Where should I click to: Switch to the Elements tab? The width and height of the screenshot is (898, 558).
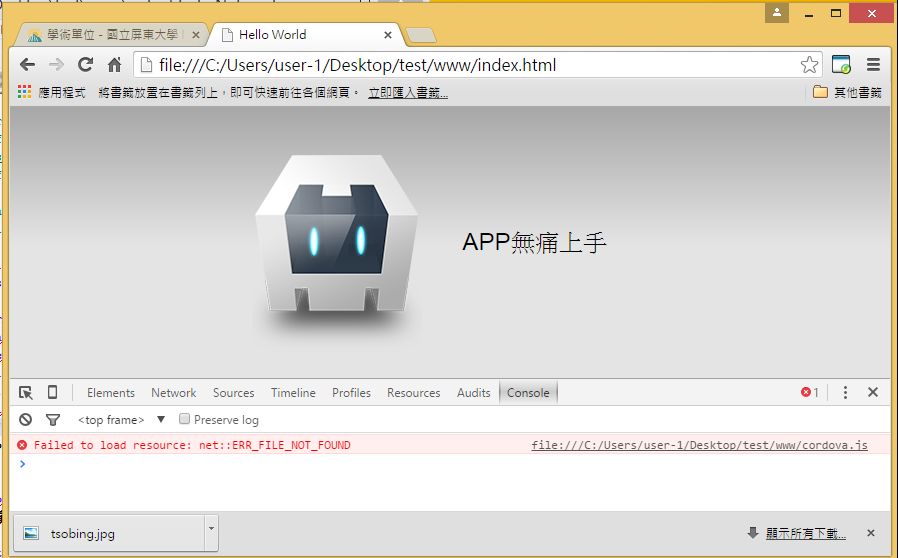coord(110,393)
